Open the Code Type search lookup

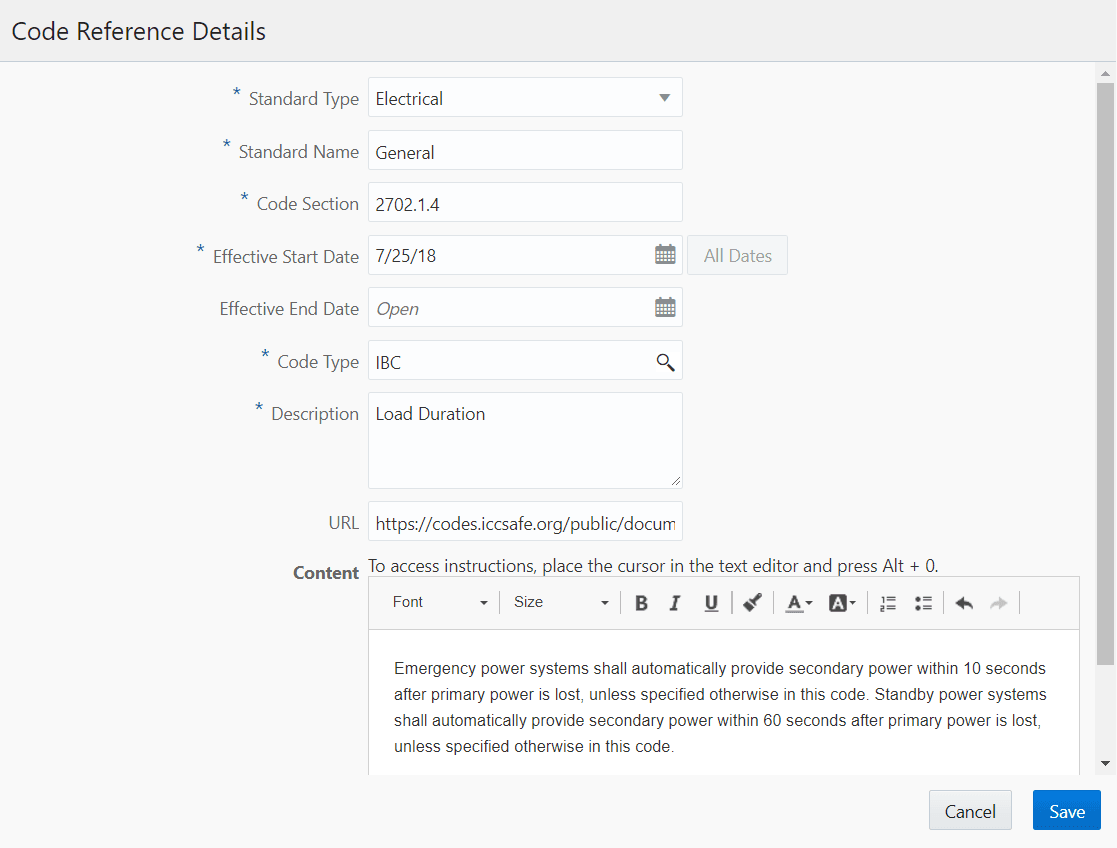[x=665, y=361]
